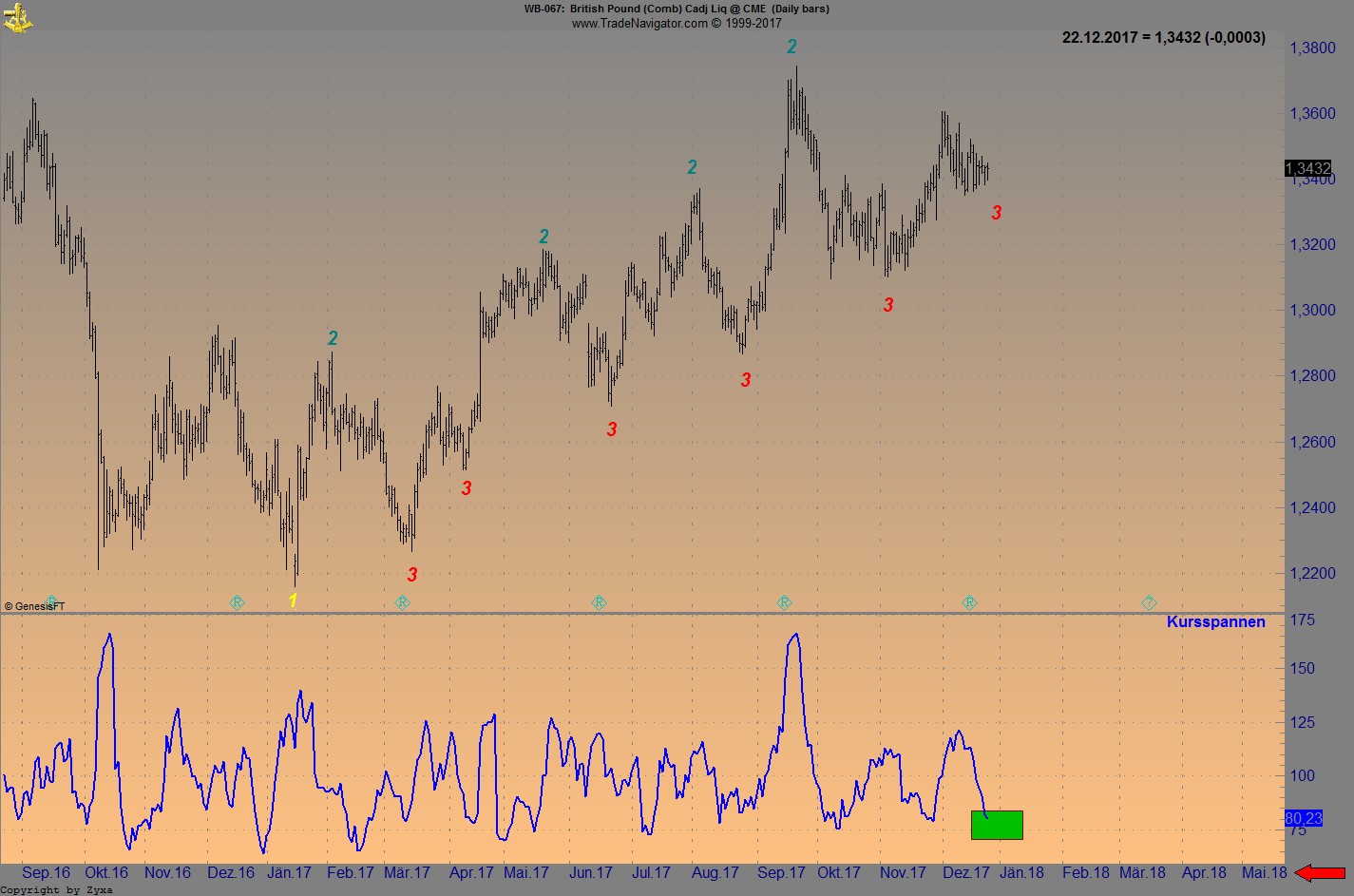Click the yellow wave label 1 near Jän.17
The width and height of the screenshot is (1354, 896).
pyautogui.click(x=294, y=600)
